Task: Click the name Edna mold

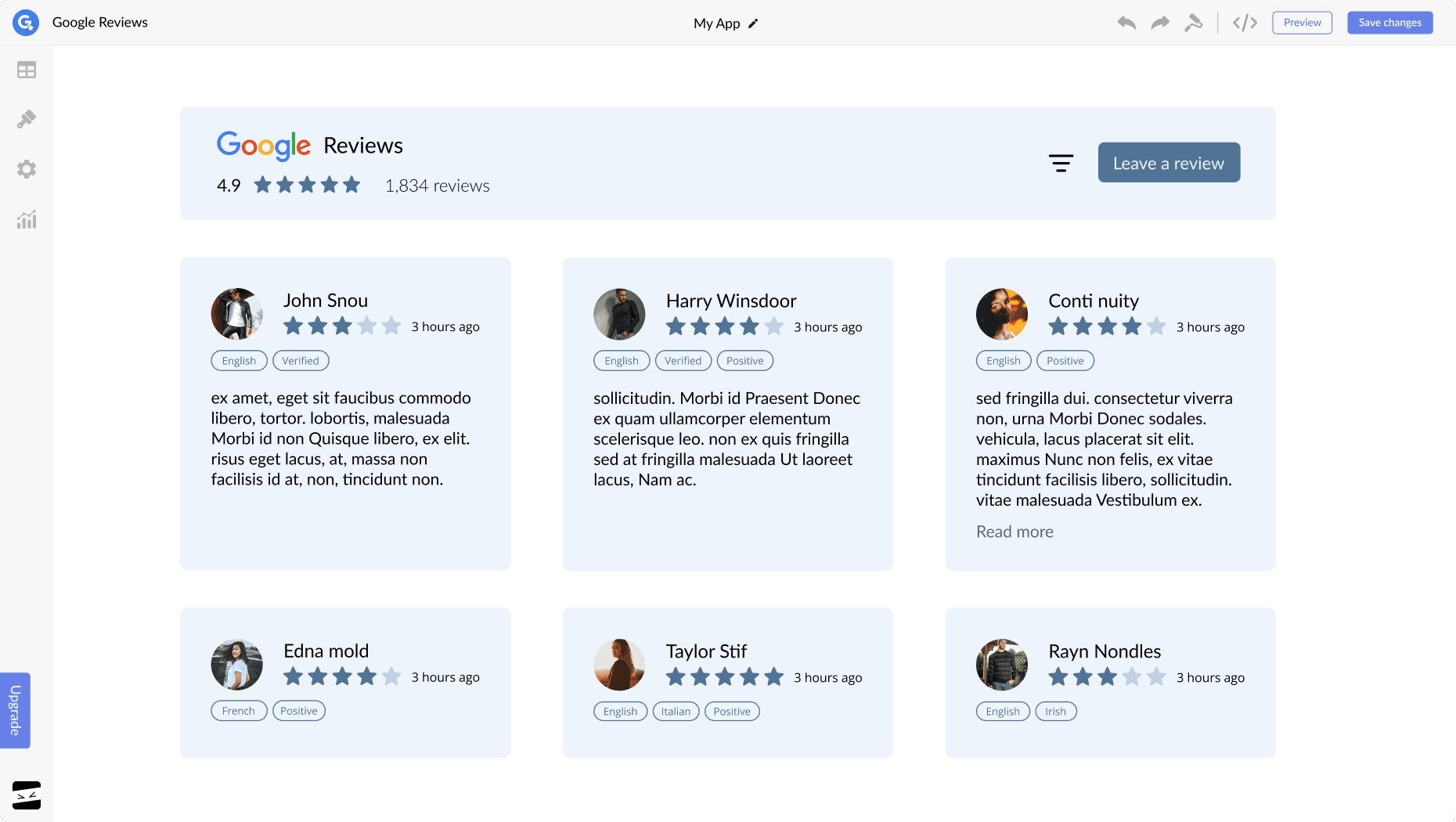Action: (326, 651)
